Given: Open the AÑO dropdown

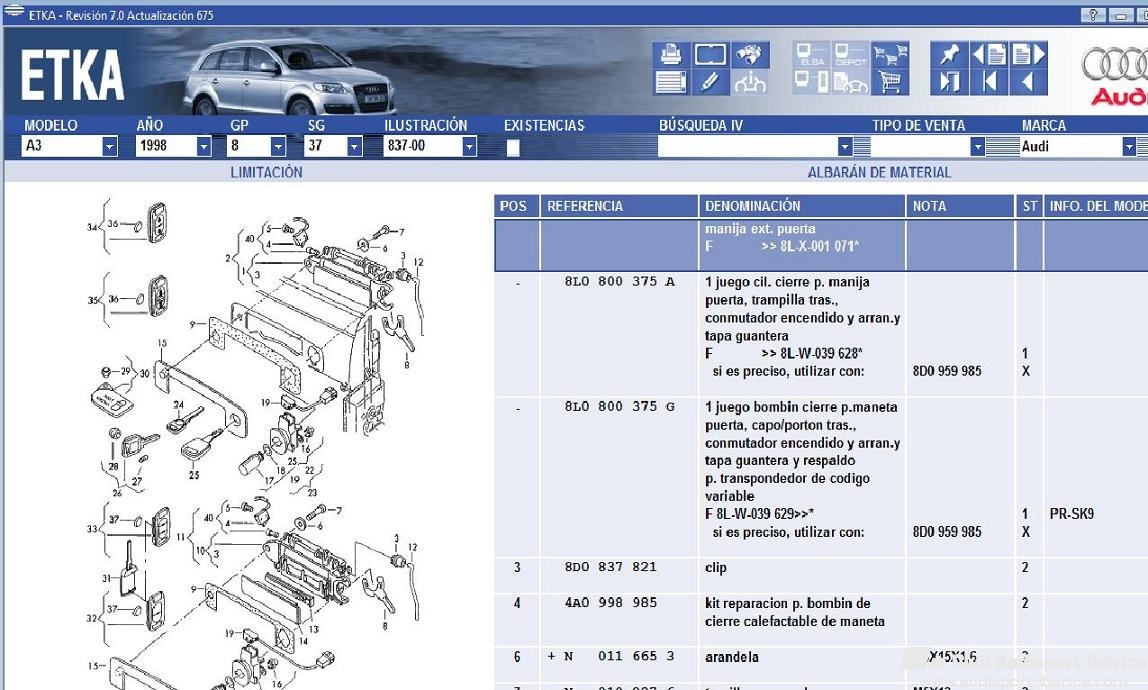Looking at the screenshot, I should click(x=204, y=146).
